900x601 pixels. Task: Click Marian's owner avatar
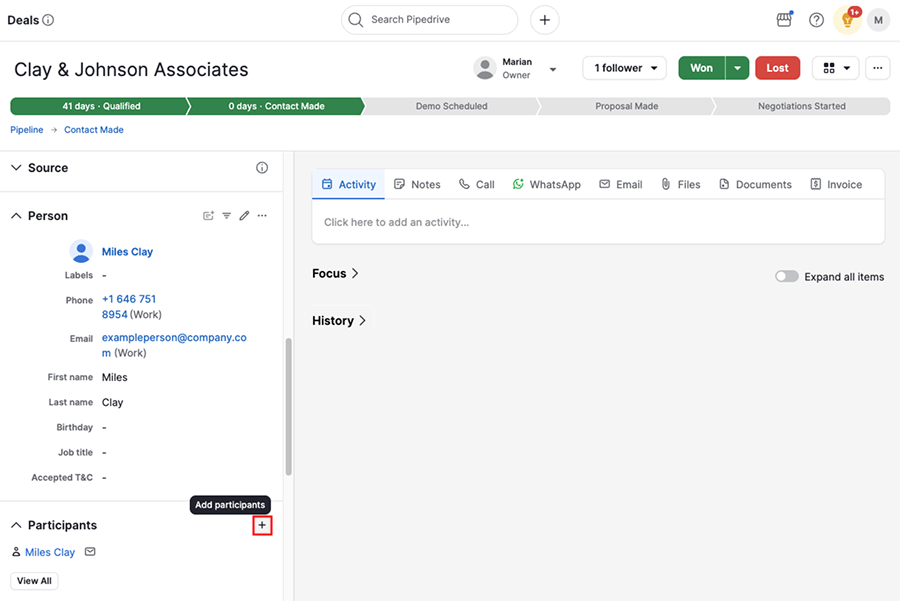click(485, 68)
